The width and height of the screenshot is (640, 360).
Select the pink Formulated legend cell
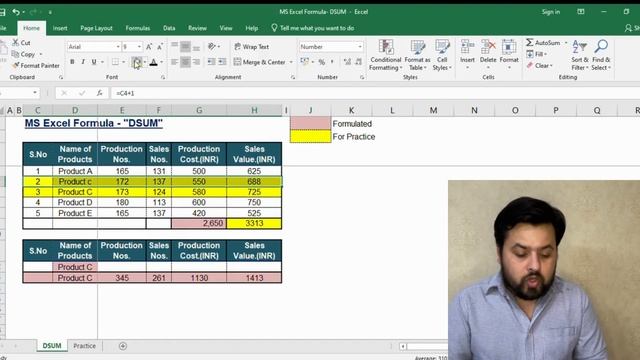pos(311,123)
